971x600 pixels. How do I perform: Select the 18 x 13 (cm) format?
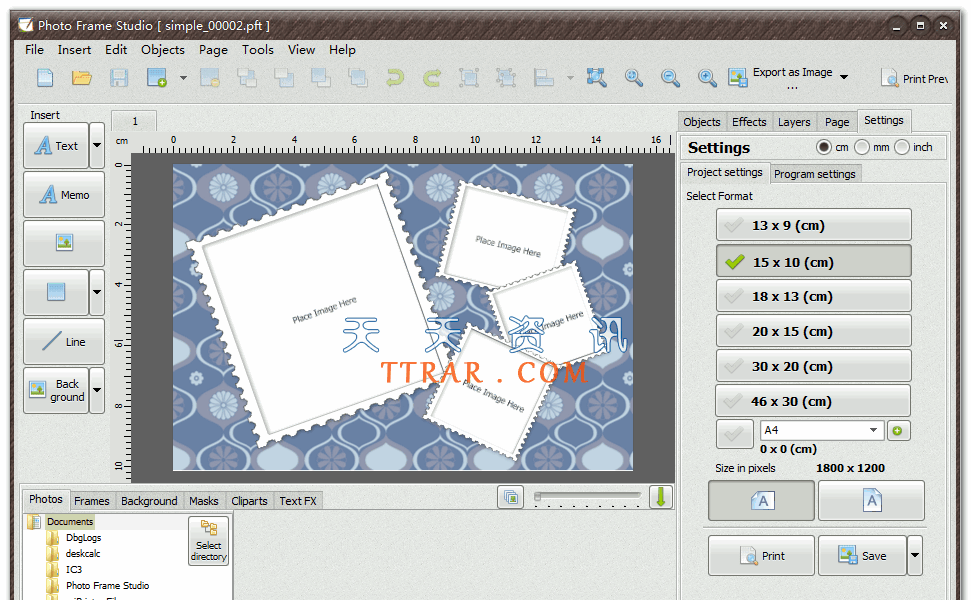point(814,296)
